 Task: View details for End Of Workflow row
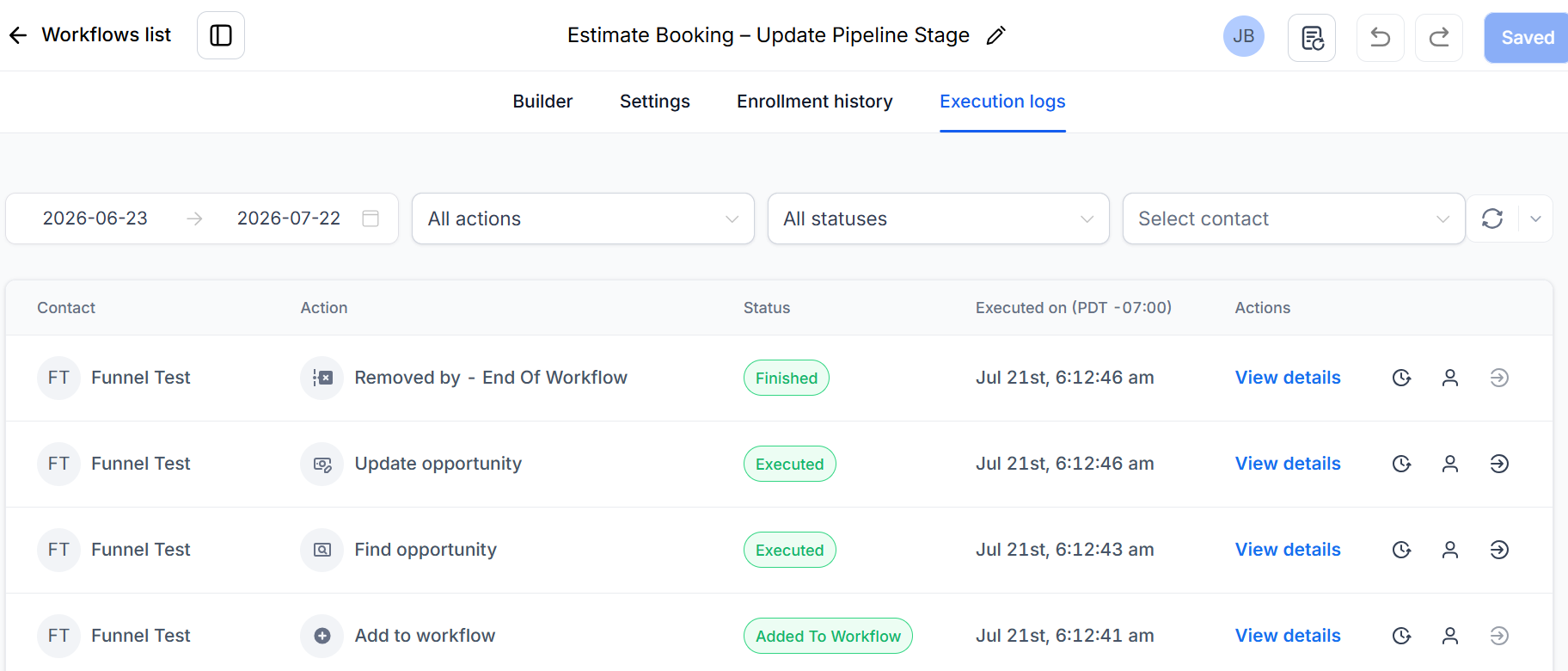pyautogui.click(x=1288, y=378)
